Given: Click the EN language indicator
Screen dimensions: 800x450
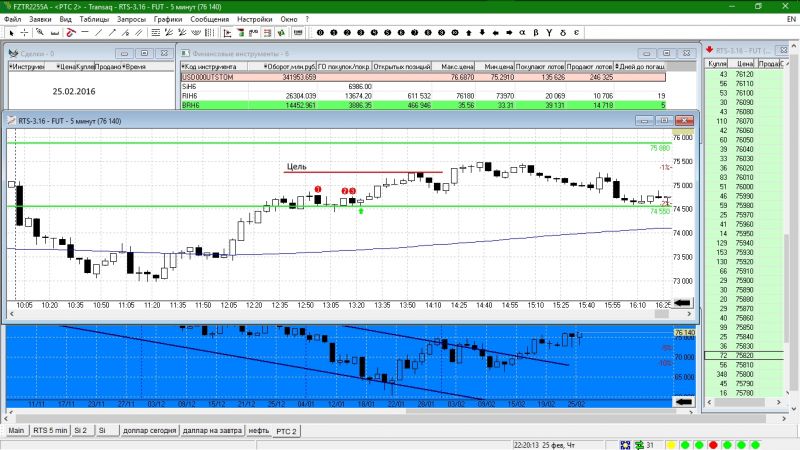Looking at the screenshot, I should tap(791, 19).
